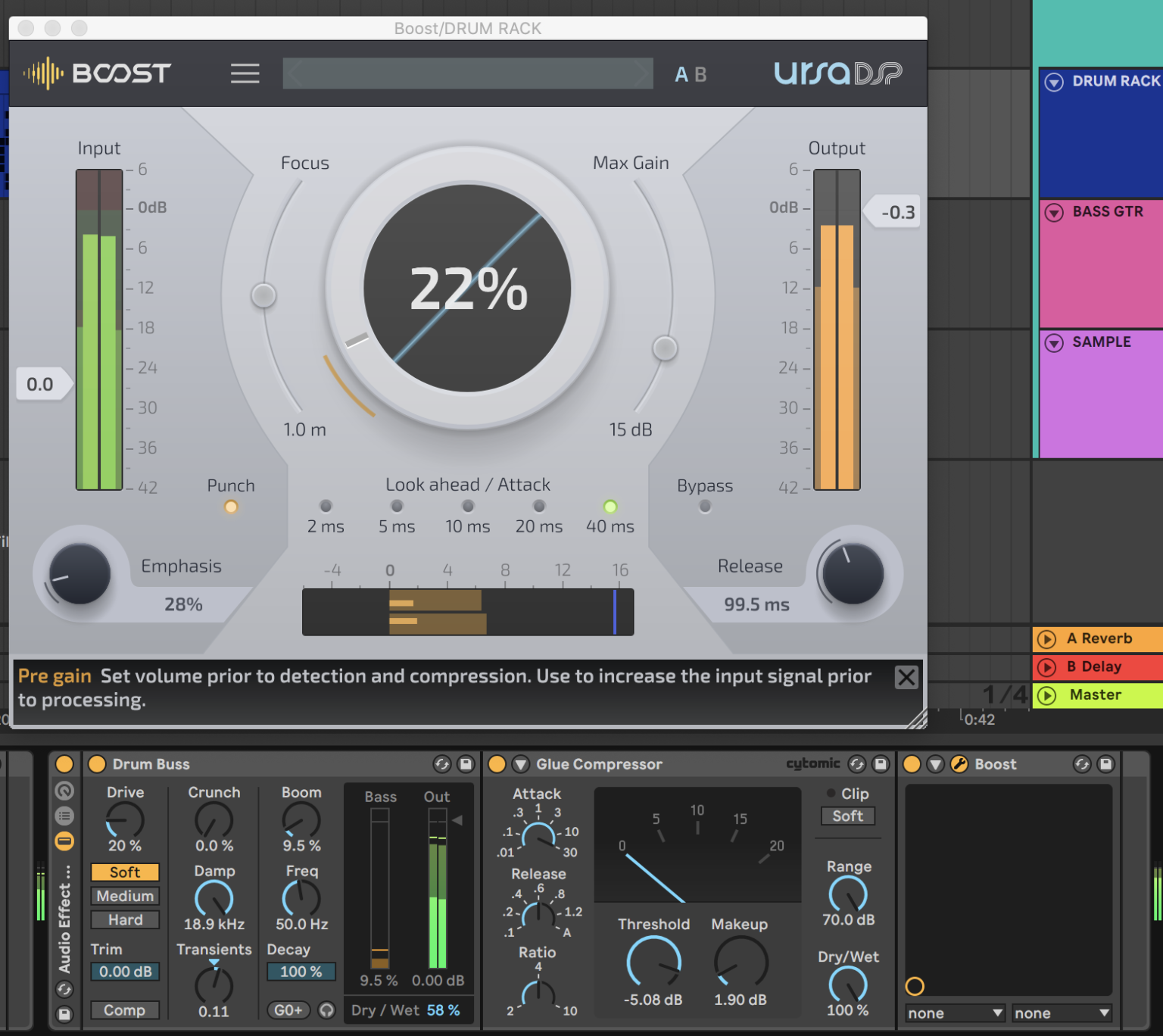Open the Boost hamburger menu
1163x1036 pixels.
tap(245, 73)
